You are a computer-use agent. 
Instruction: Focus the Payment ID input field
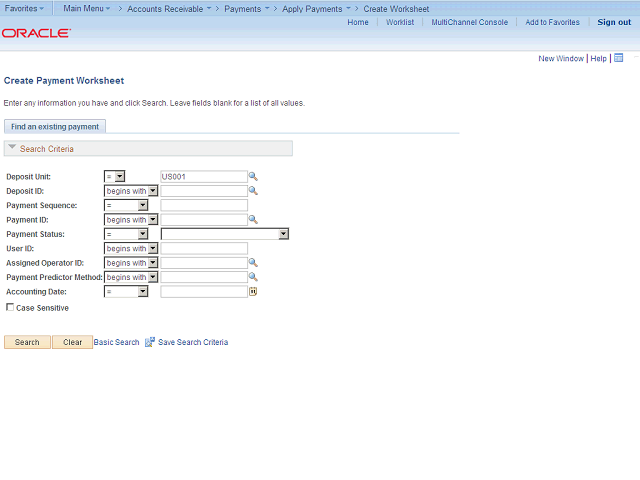point(204,220)
